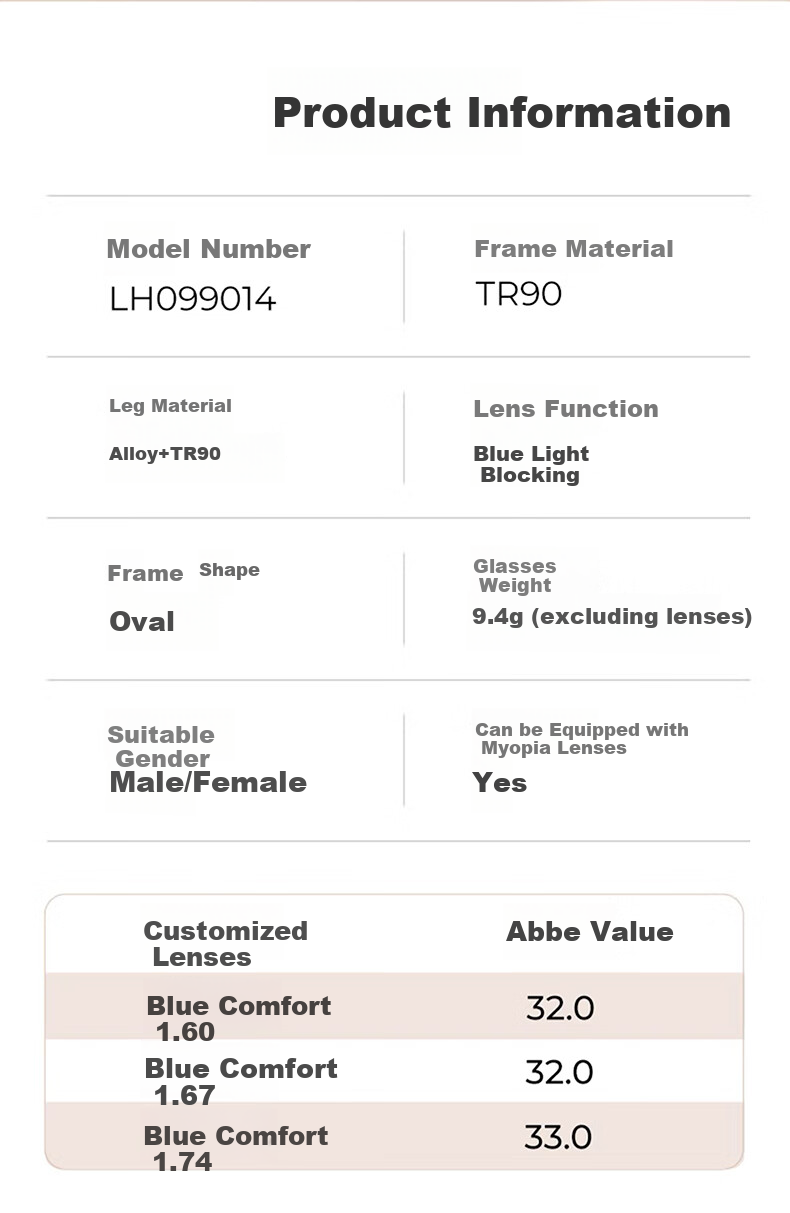
Task: Click the Suitable Gender label
Action: (x=161, y=747)
